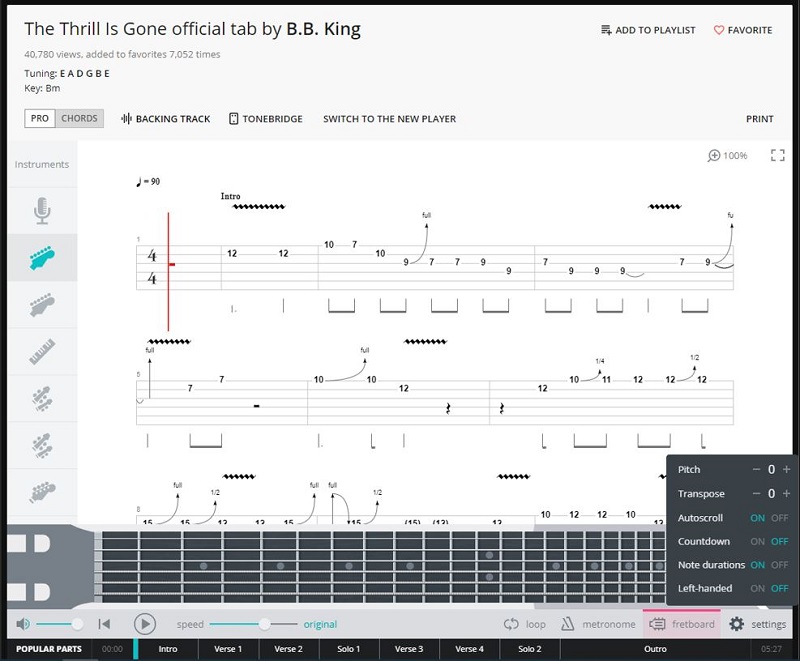800x661 pixels.
Task: Click the speed slider handle
Action: 264,624
